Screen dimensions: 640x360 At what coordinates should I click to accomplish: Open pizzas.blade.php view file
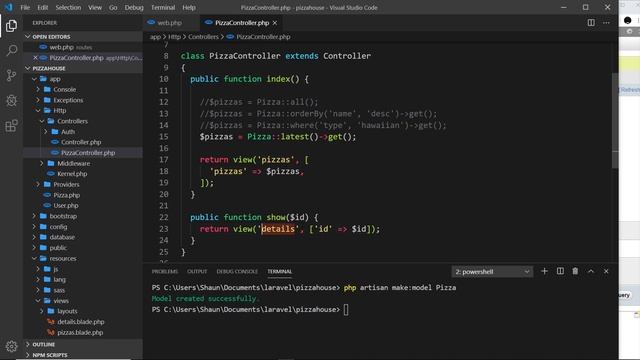click(x=80, y=332)
